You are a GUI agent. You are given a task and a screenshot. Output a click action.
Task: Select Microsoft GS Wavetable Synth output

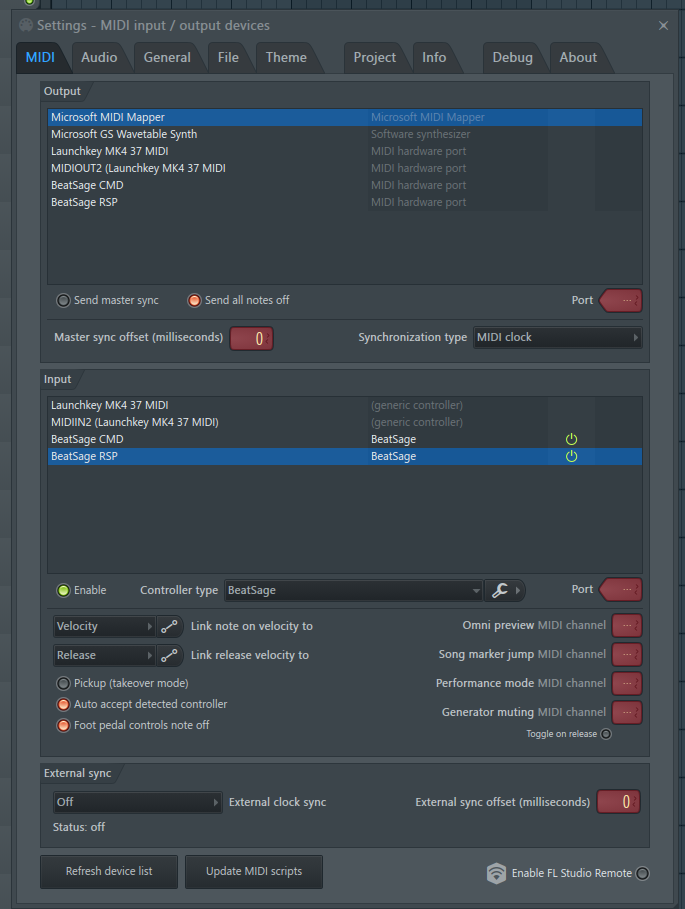point(345,134)
